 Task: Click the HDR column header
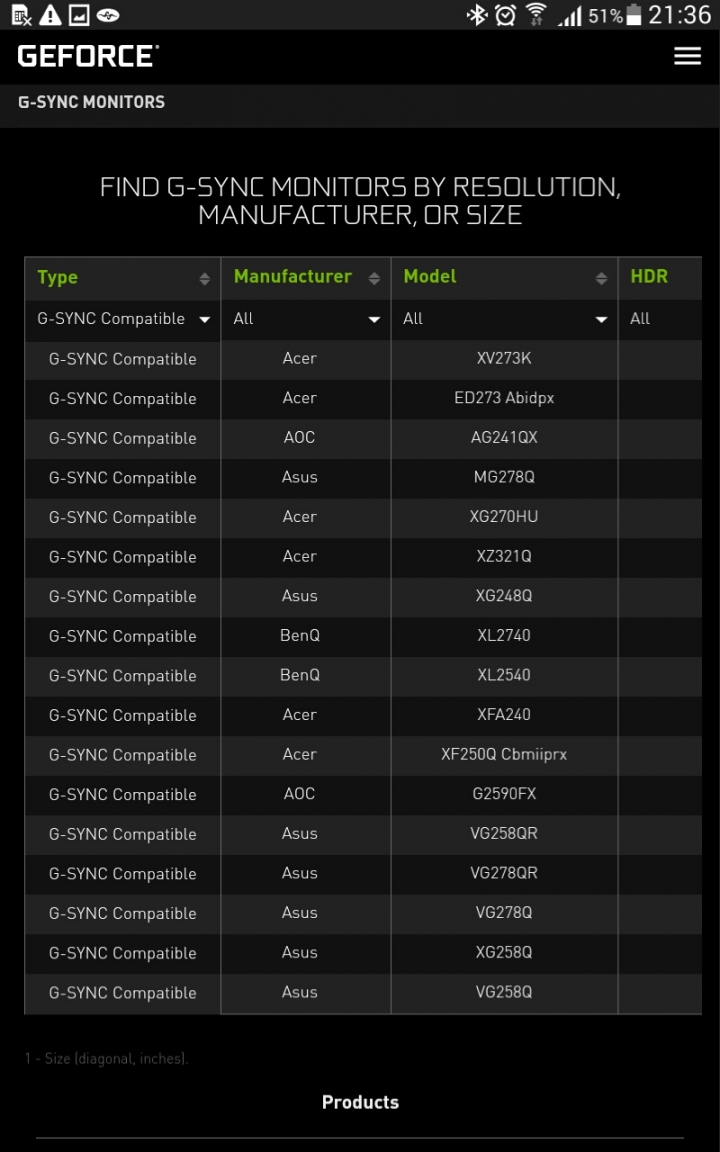click(x=649, y=277)
